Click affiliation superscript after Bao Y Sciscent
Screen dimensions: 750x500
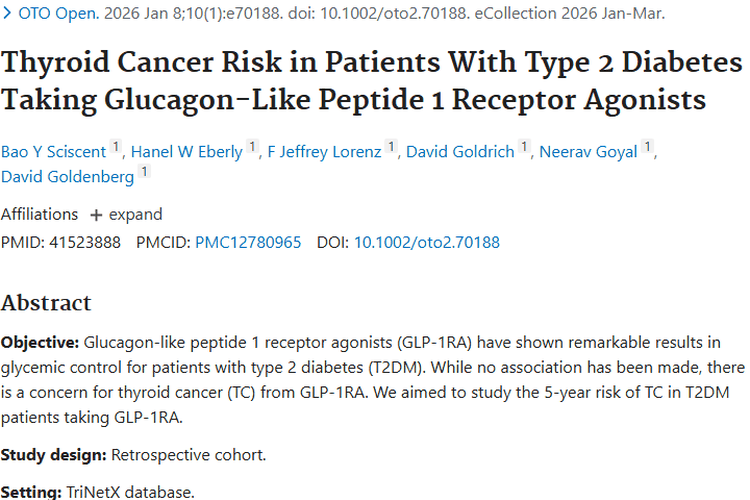point(116,149)
